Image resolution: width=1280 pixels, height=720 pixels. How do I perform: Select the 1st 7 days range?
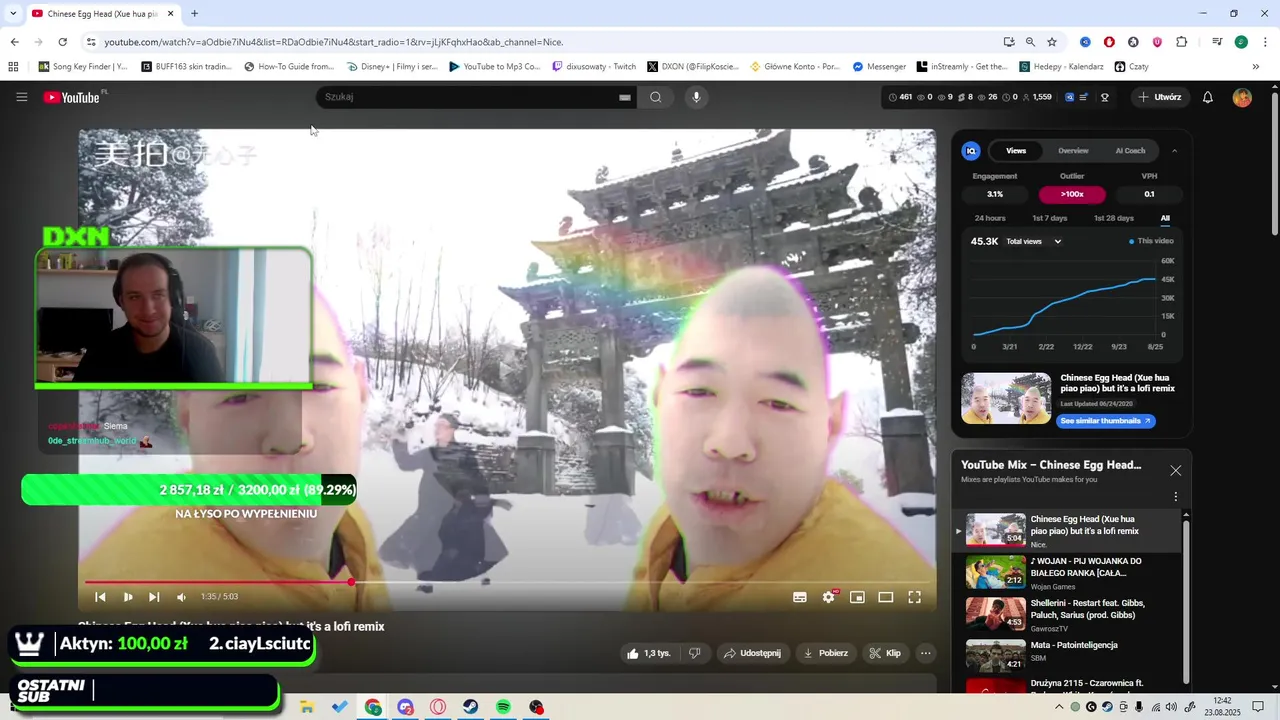(1050, 218)
